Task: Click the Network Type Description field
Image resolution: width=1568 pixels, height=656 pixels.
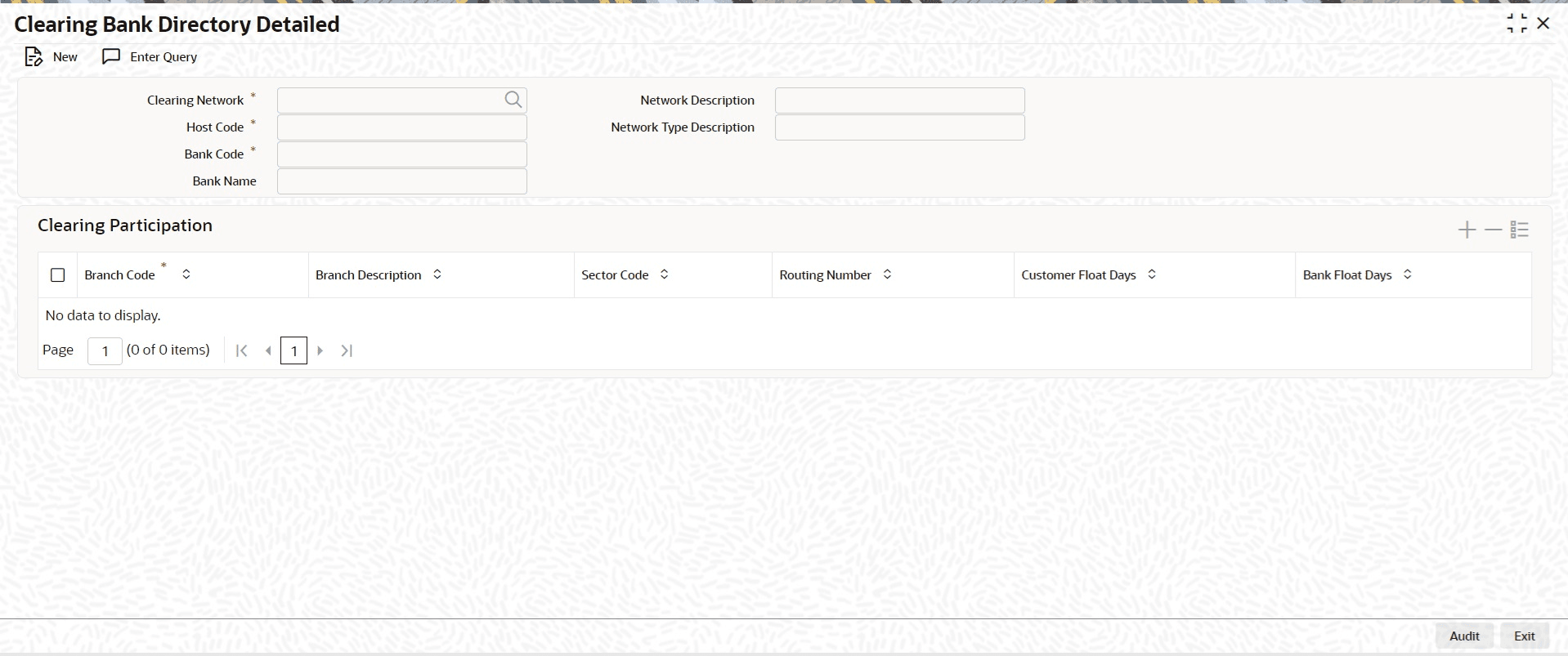Action: (x=900, y=127)
